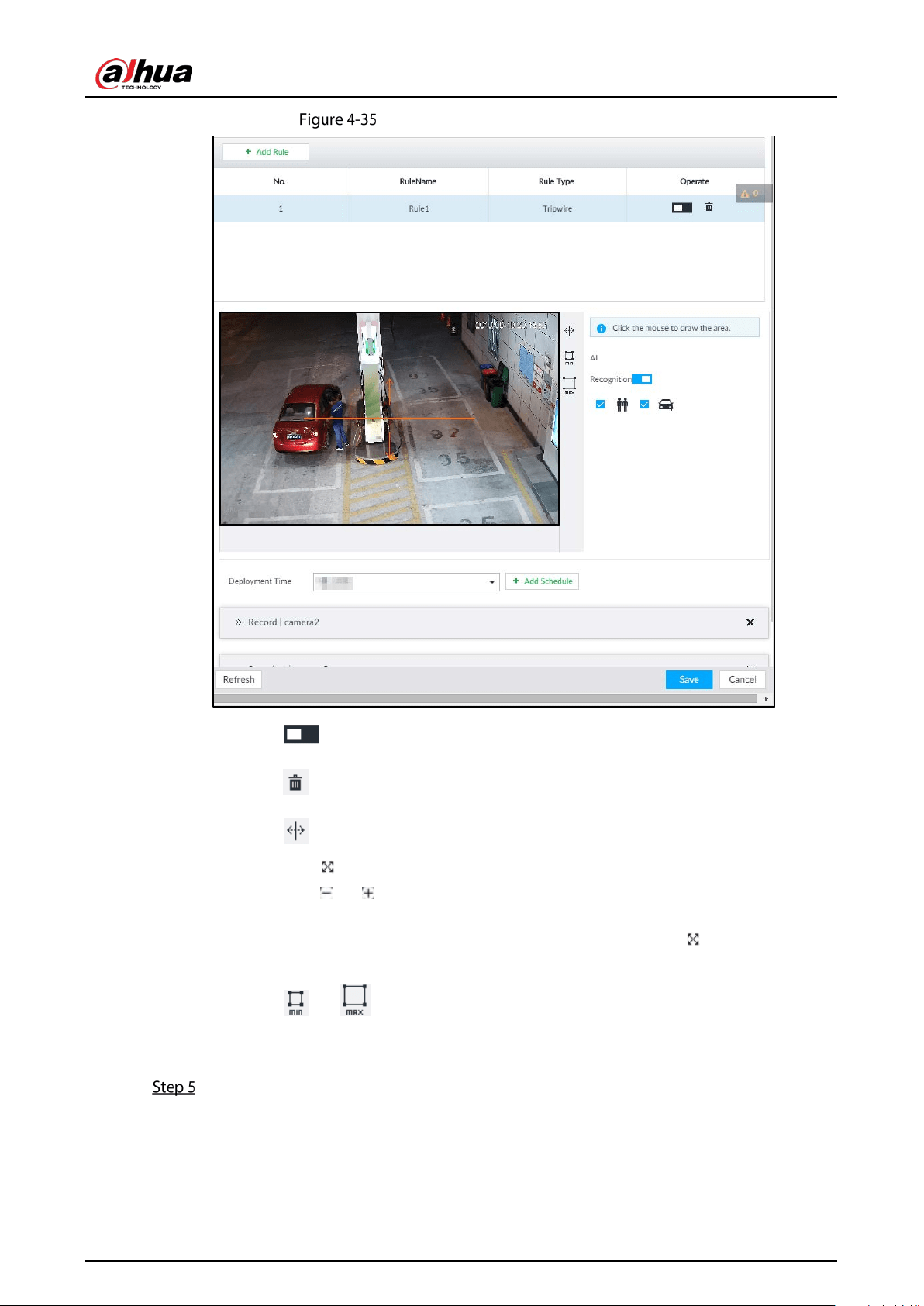This screenshot has height=1306, width=924.
Task: Click the Operate column header
Action: click(695, 181)
